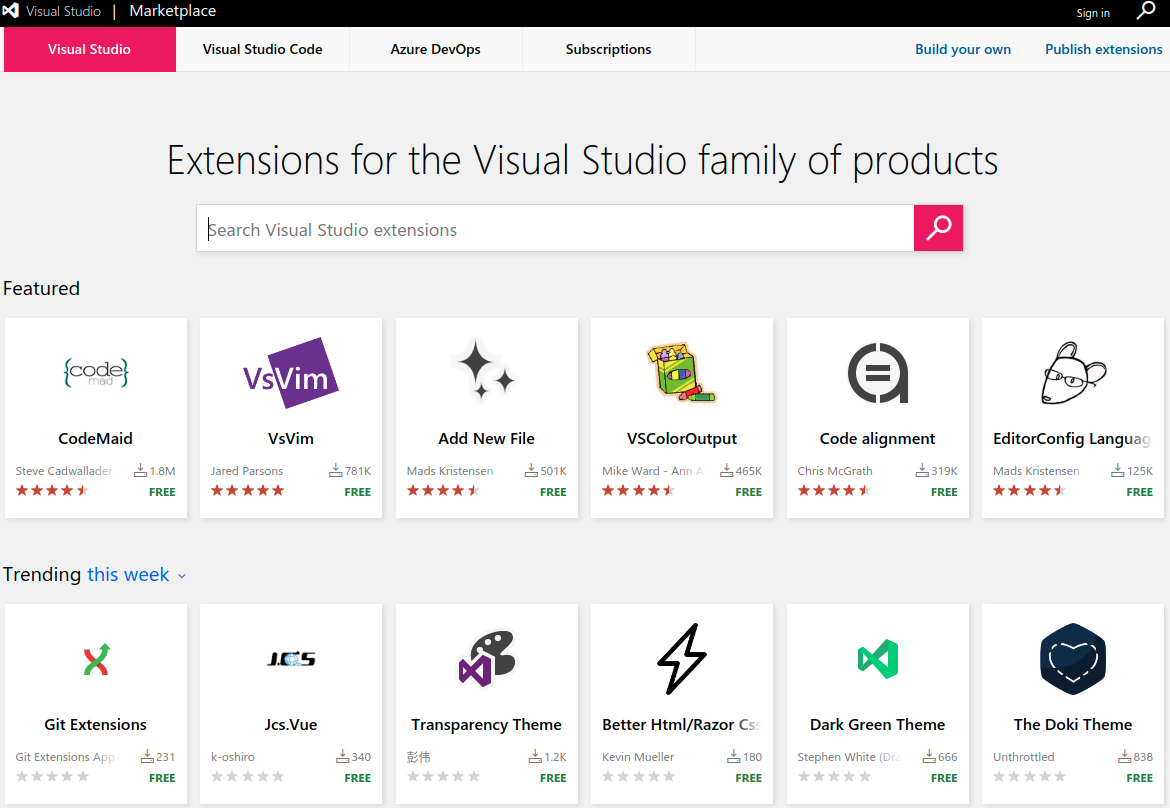Open the Git Extensions arrows icon
The height and width of the screenshot is (808, 1170).
tap(95, 658)
